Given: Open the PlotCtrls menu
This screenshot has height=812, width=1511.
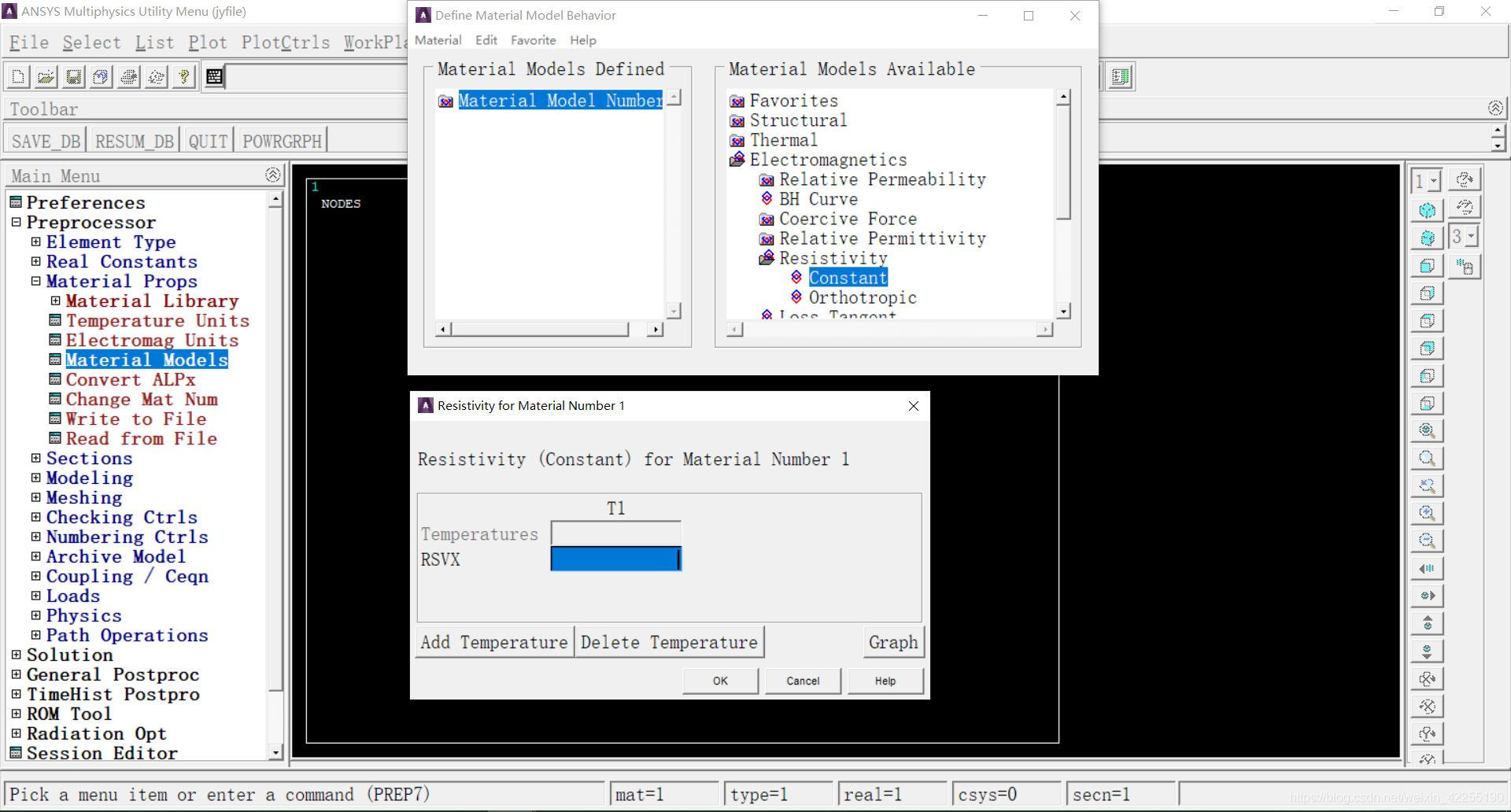Looking at the screenshot, I should [x=285, y=42].
